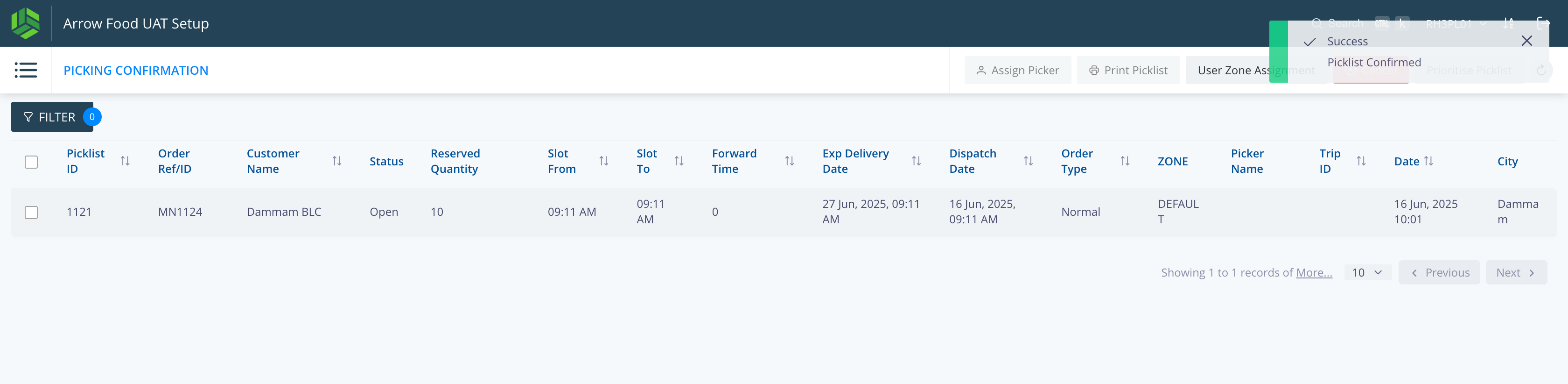Go to the Next page
Viewport: 1568px width, 384px height.
pyautogui.click(x=1516, y=272)
